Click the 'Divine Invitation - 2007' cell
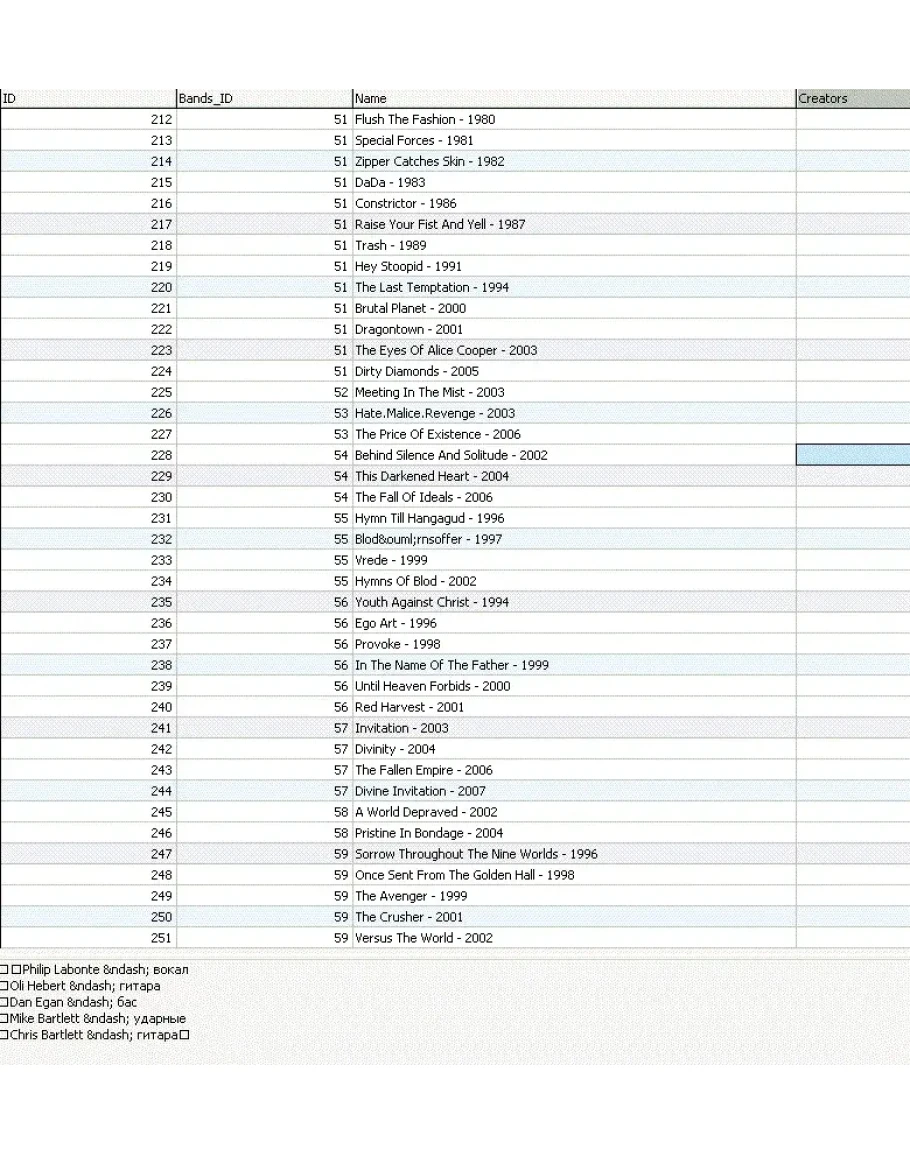This screenshot has width=910, height=1155. (420, 791)
